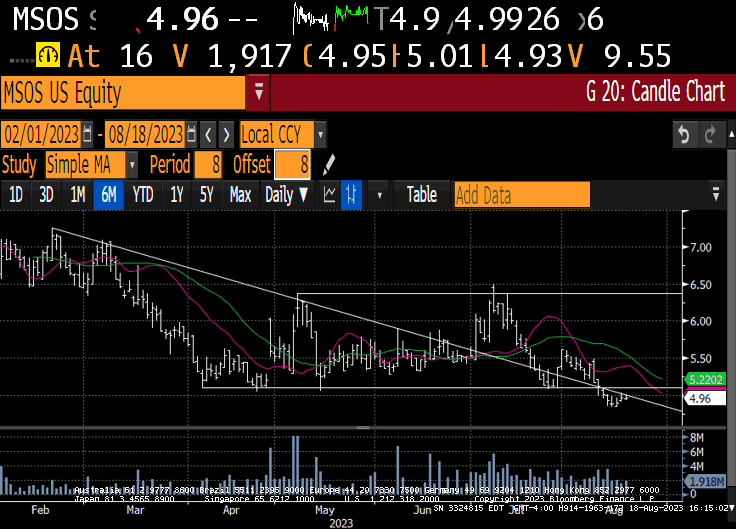Click the scroll up arrow at right

[731, 135]
